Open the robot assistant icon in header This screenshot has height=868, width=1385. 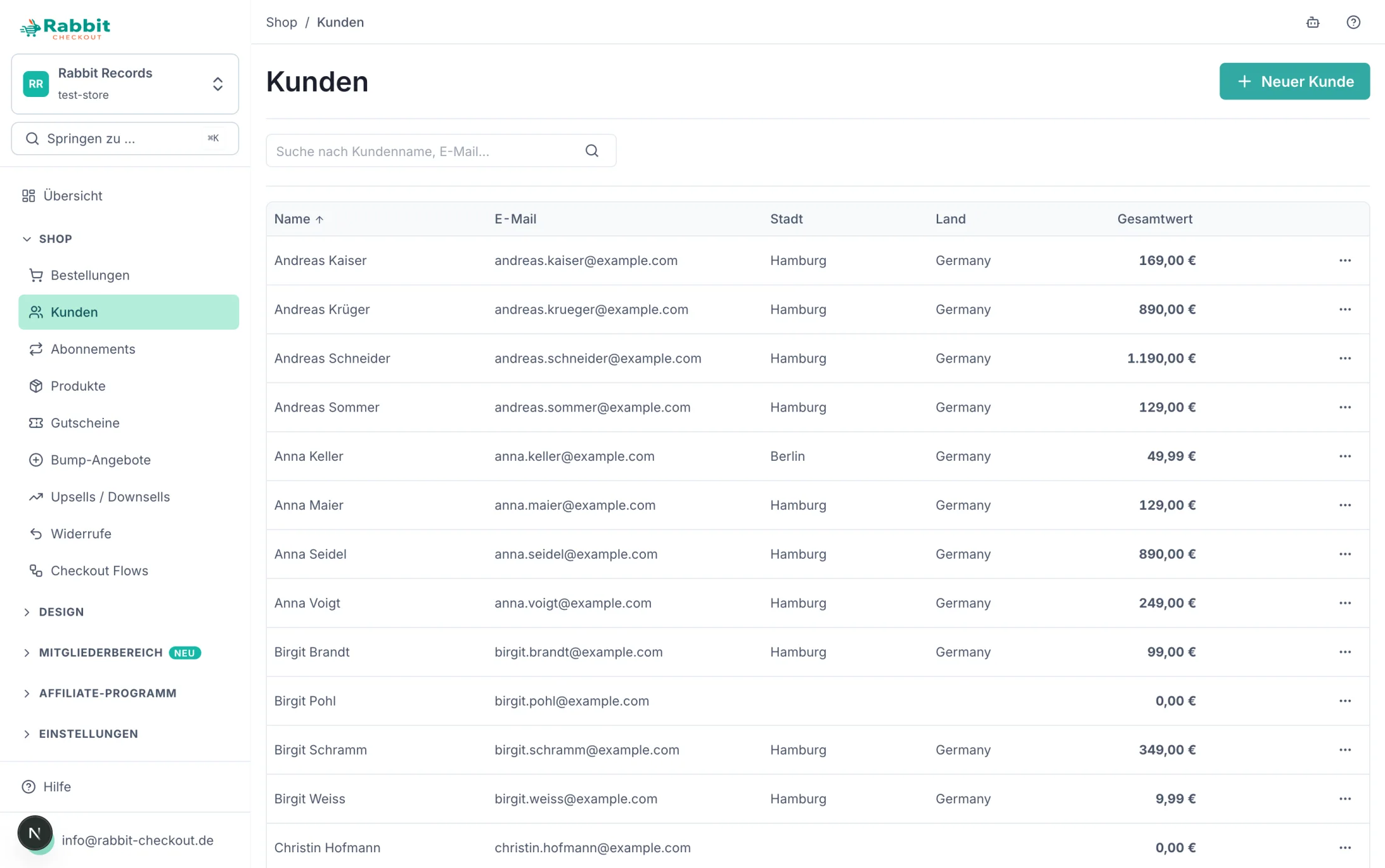(x=1313, y=23)
